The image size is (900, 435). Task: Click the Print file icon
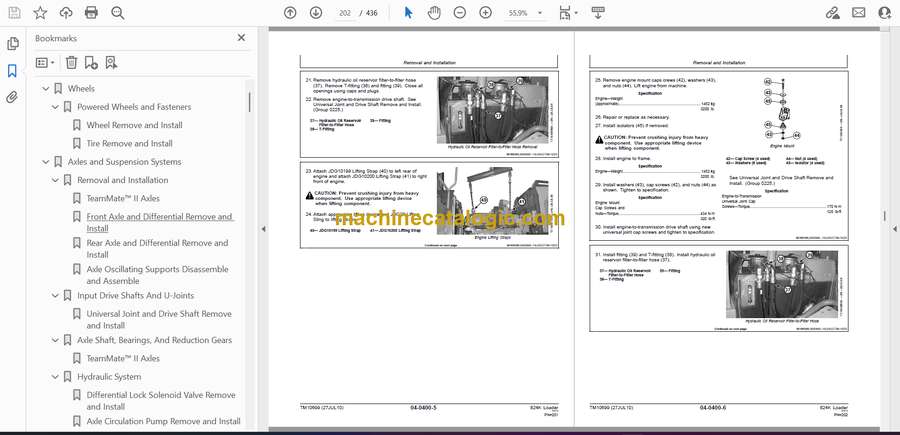(x=92, y=13)
